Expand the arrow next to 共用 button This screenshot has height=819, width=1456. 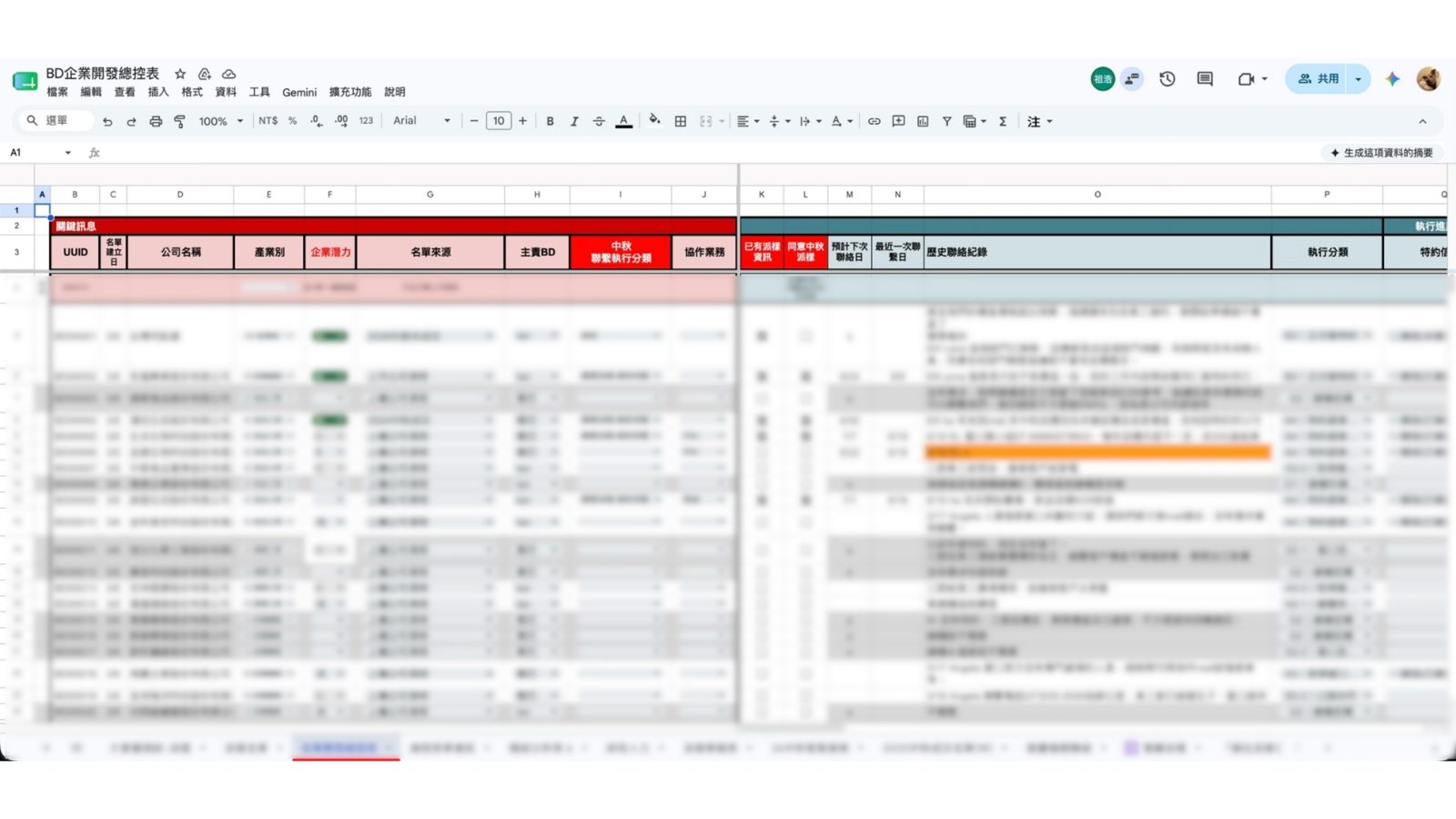(1358, 79)
